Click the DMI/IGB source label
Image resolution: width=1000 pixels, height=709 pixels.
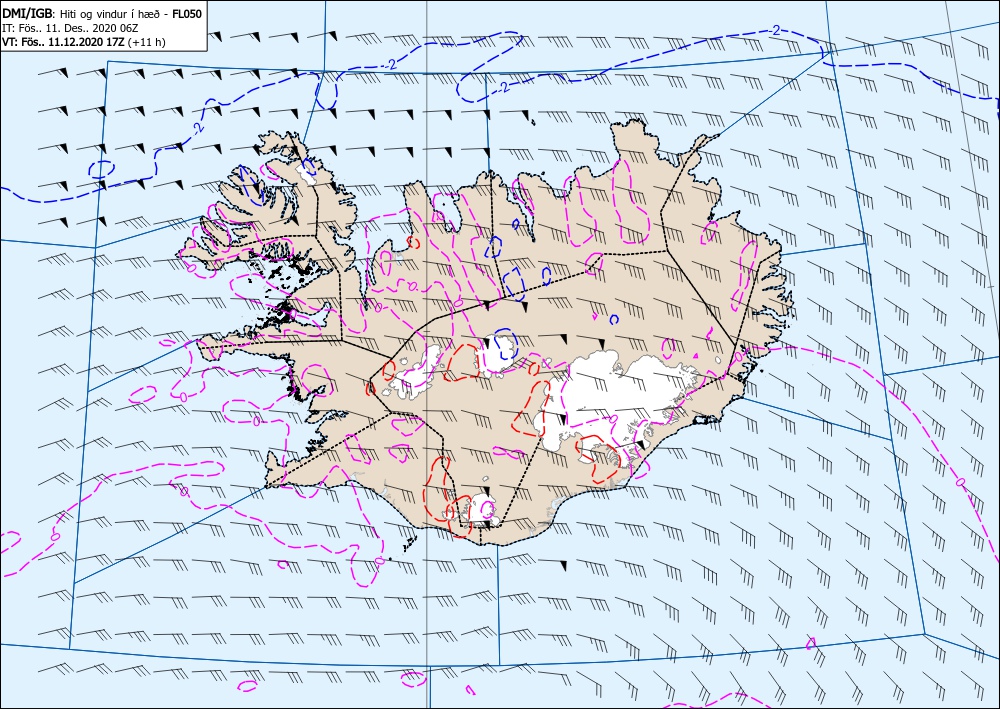tap(28, 14)
